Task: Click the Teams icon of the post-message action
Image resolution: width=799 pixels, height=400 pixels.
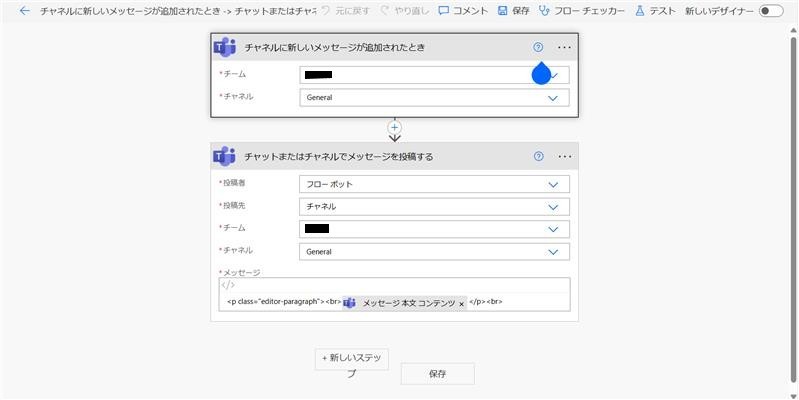Action: pyautogui.click(x=225, y=156)
